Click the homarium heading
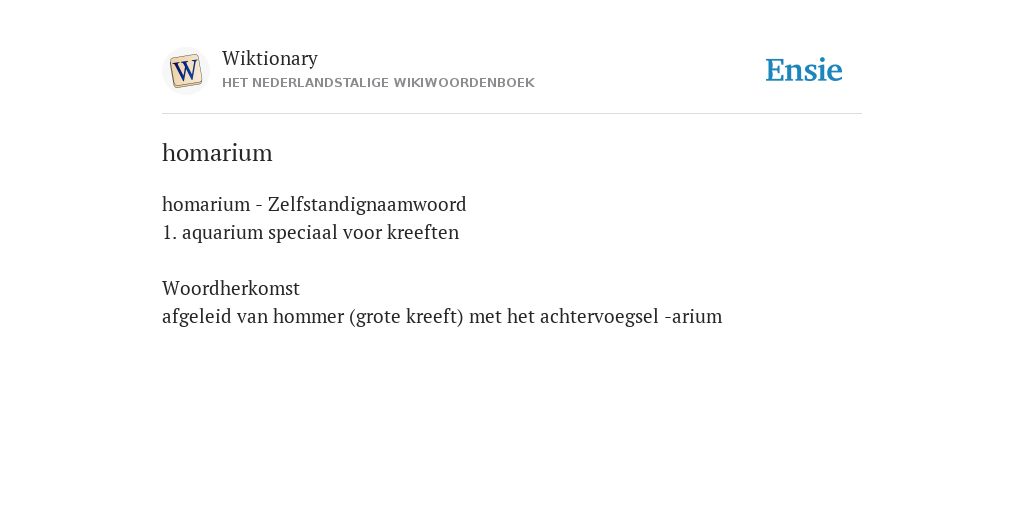This screenshot has height=512, width=1024. click(217, 153)
